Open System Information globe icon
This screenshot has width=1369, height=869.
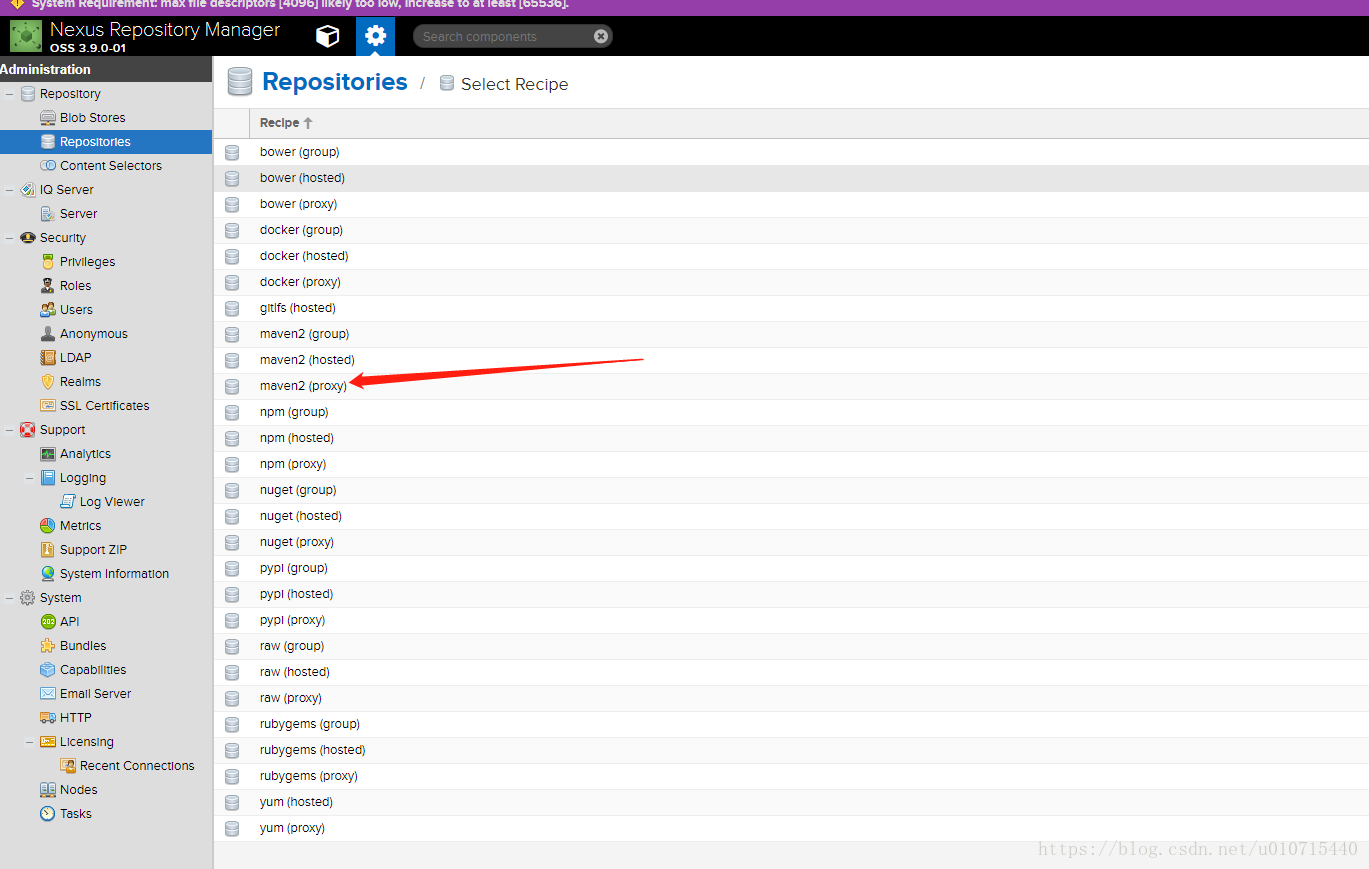[x=47, y=574]
